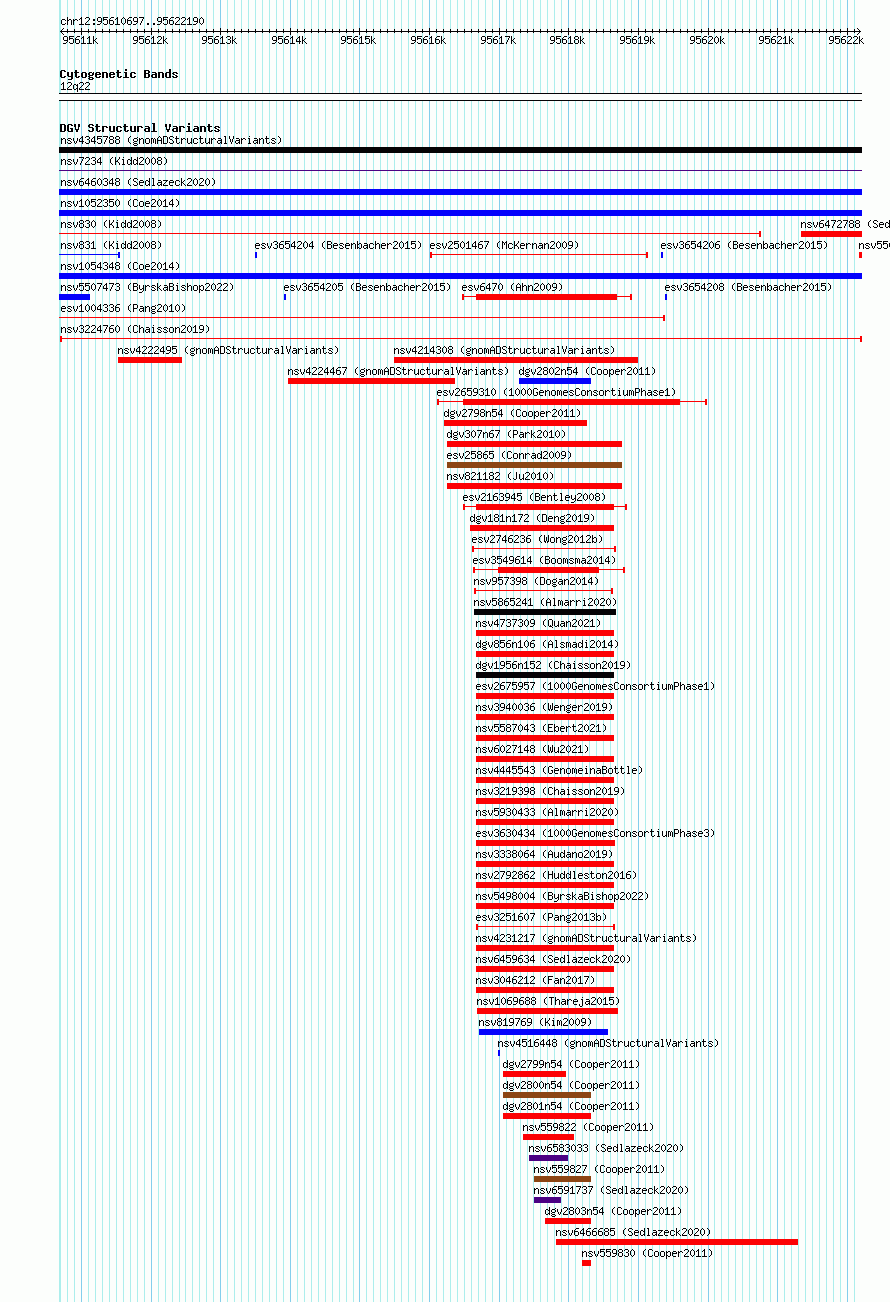Click the brown bar under esv25865
This screenshot has width=890, height=1302.
click(x=534, y=465)
